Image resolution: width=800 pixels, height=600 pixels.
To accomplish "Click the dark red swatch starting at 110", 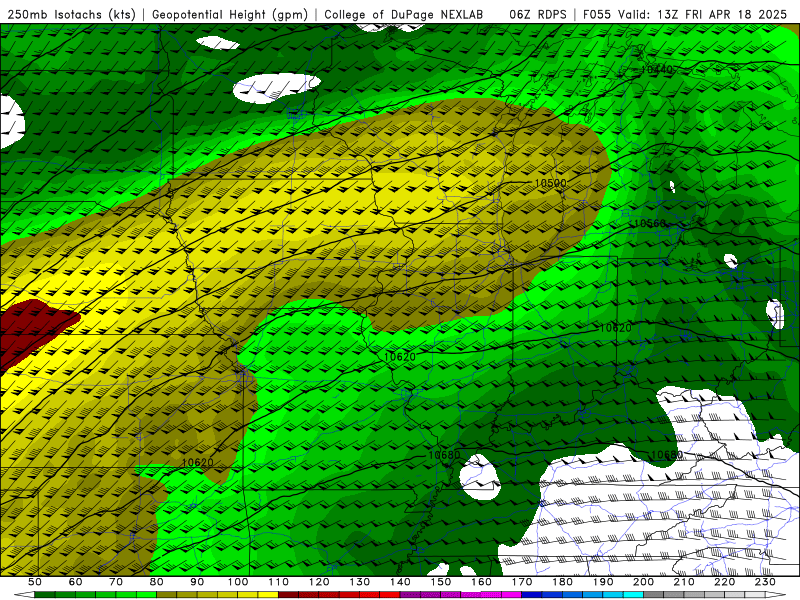I will (288, 595).
